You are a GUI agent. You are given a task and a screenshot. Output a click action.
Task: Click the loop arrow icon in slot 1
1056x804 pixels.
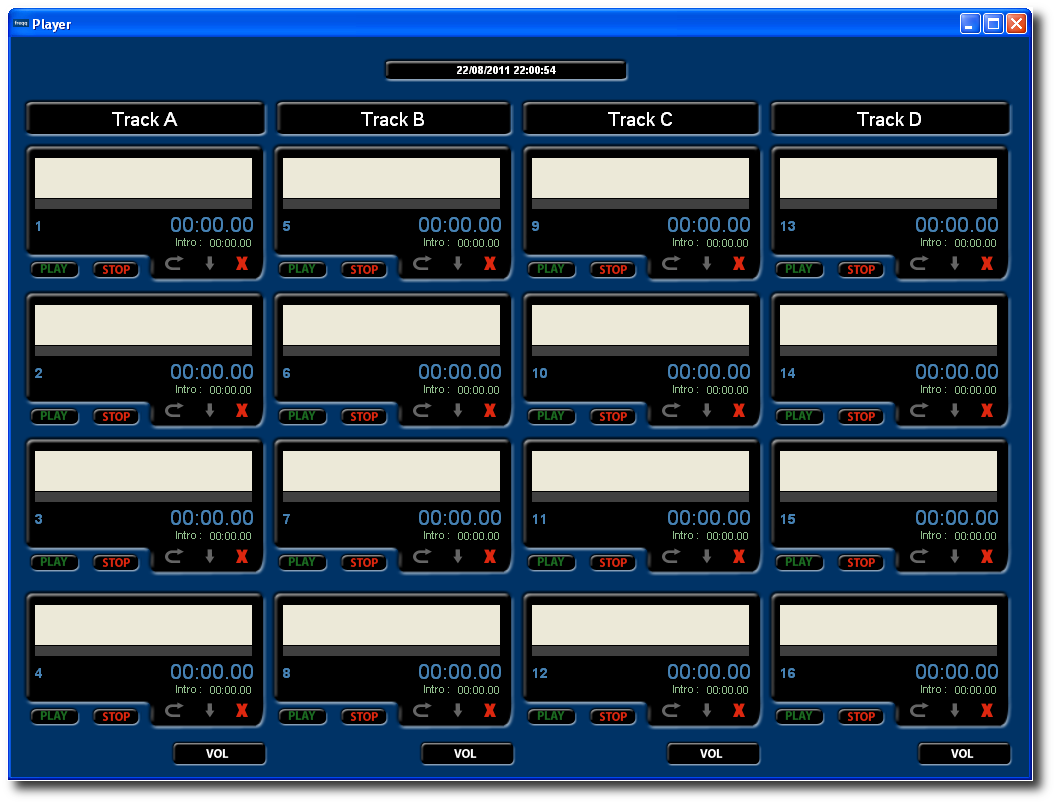point(174,264)
